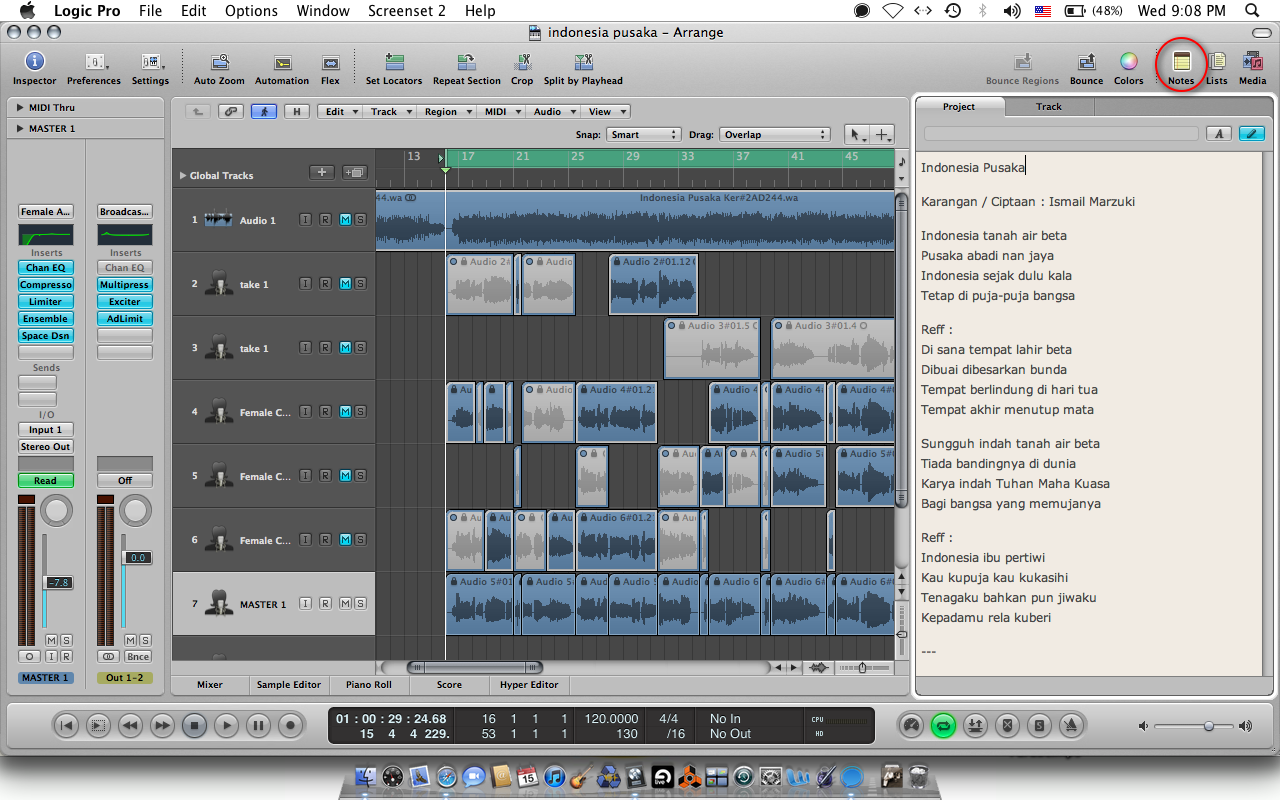Open the Drag dropdown showing Overlap
The height and width of the screenshot is (800, 1280).
774,134
